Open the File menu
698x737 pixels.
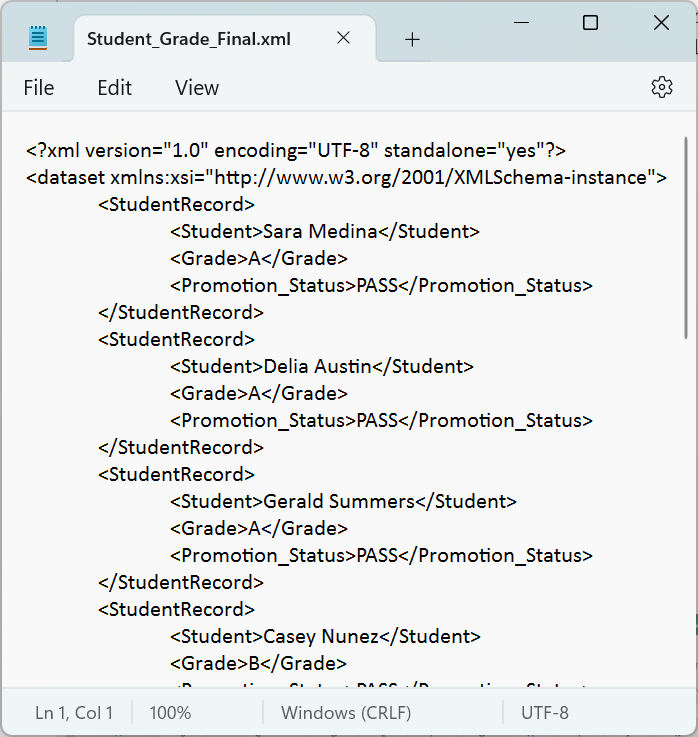tap(39, 88)
